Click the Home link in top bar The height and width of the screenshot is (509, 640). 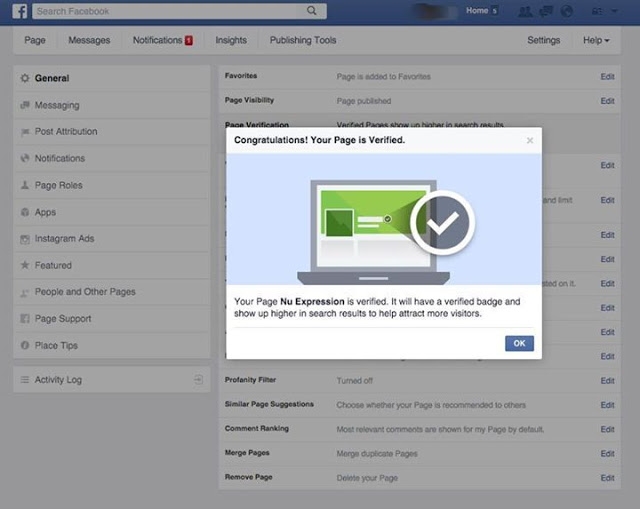[477, 11]
